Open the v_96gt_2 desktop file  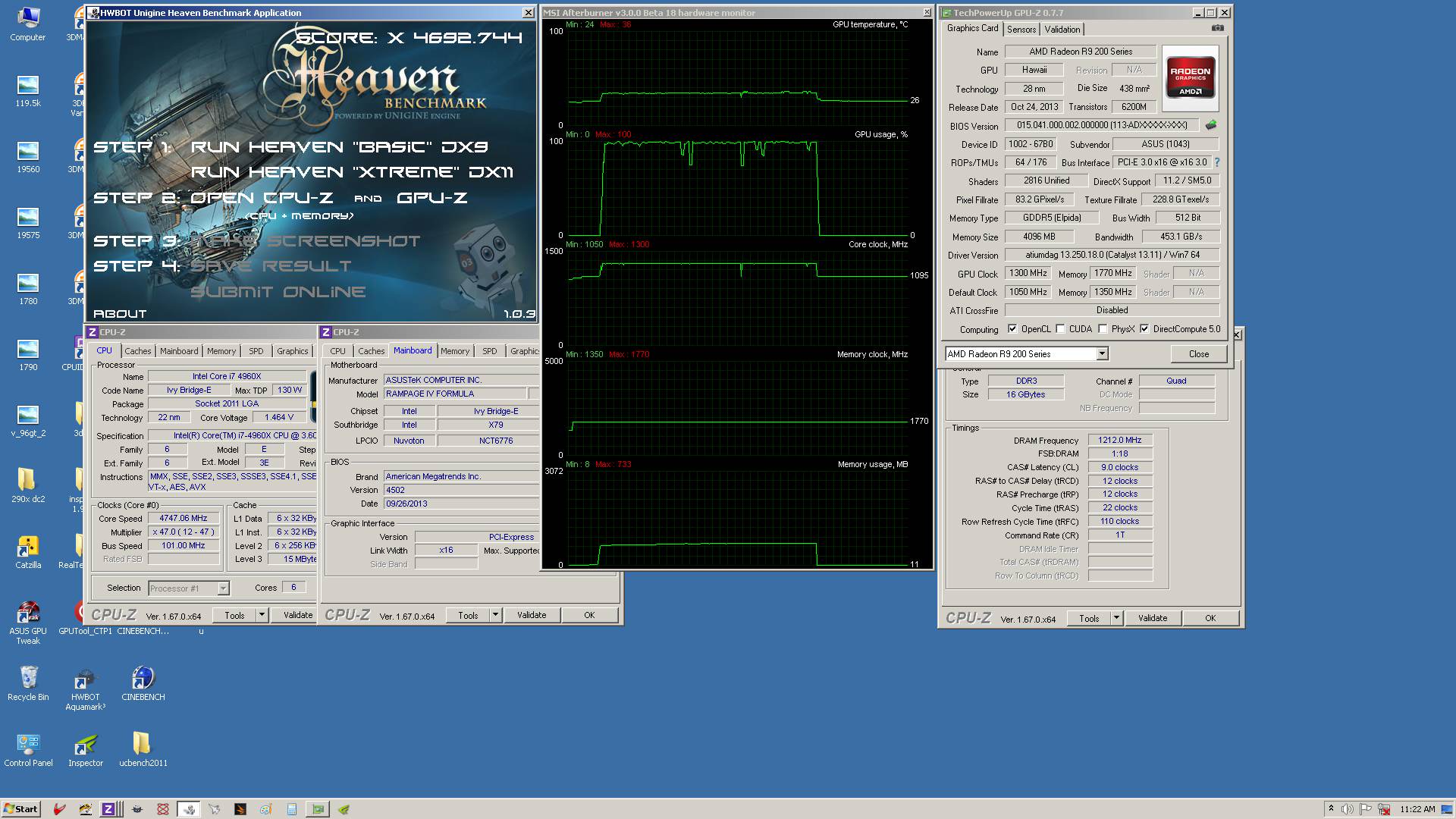tap(28, 420)
